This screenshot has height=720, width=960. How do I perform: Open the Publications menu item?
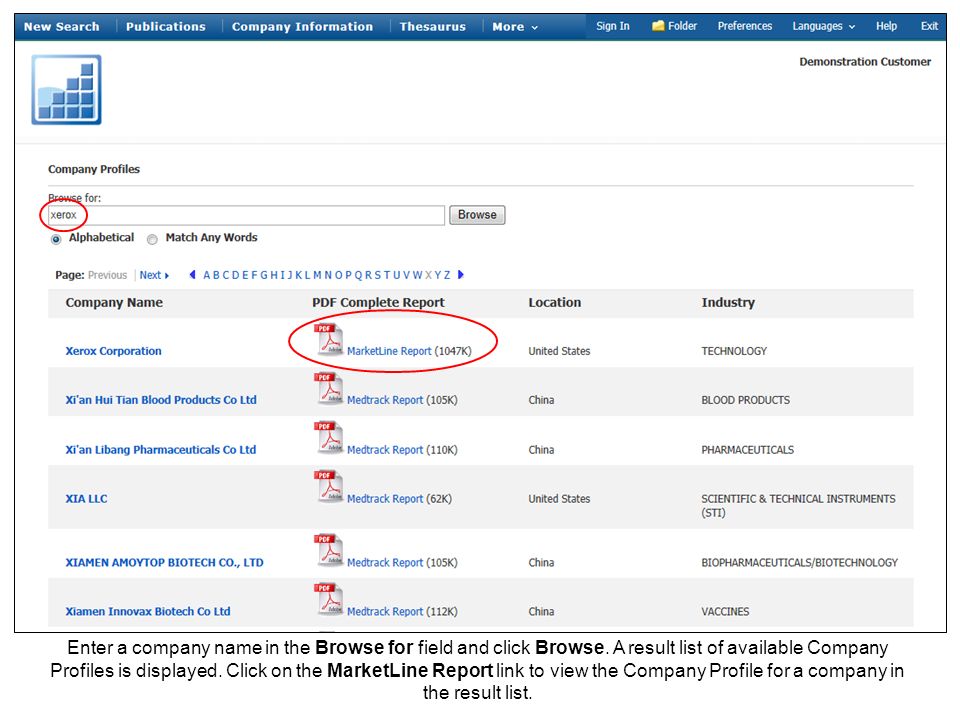[x=166, y=27]
